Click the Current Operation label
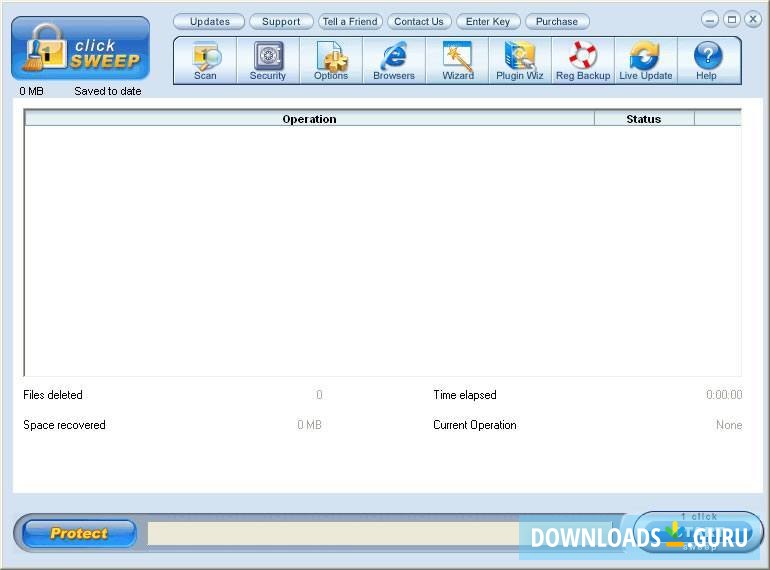 tap(474, 425)
